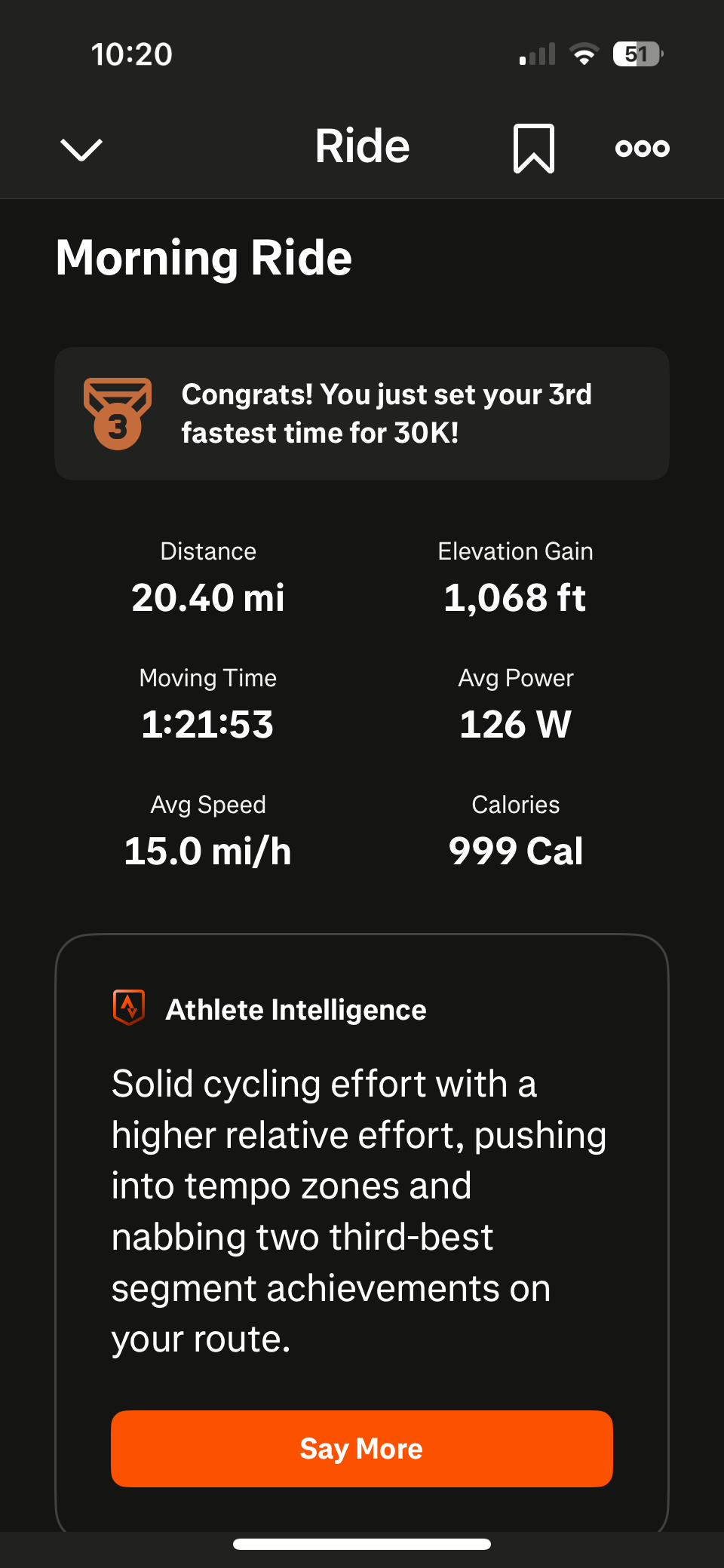
Task: Tap the Morning Ride activity title
Action: [x=204, y=258]
